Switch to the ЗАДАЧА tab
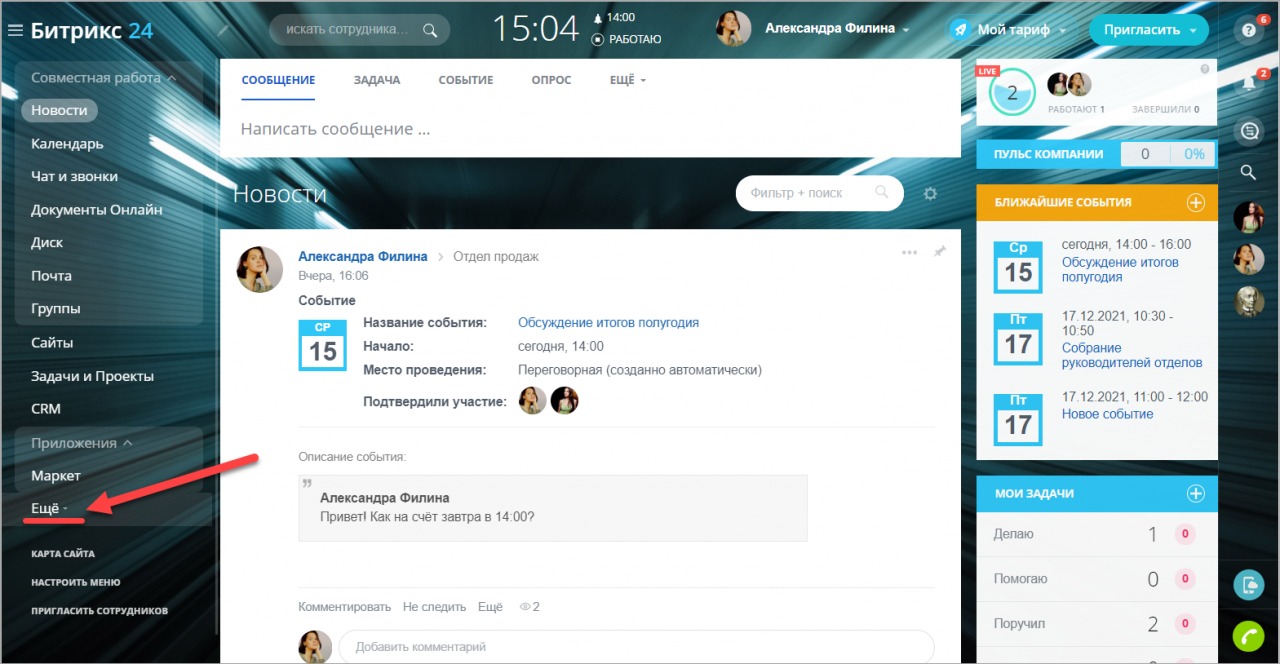The width and height of the screenshot is (1280, 664). [x=377, y=80]
